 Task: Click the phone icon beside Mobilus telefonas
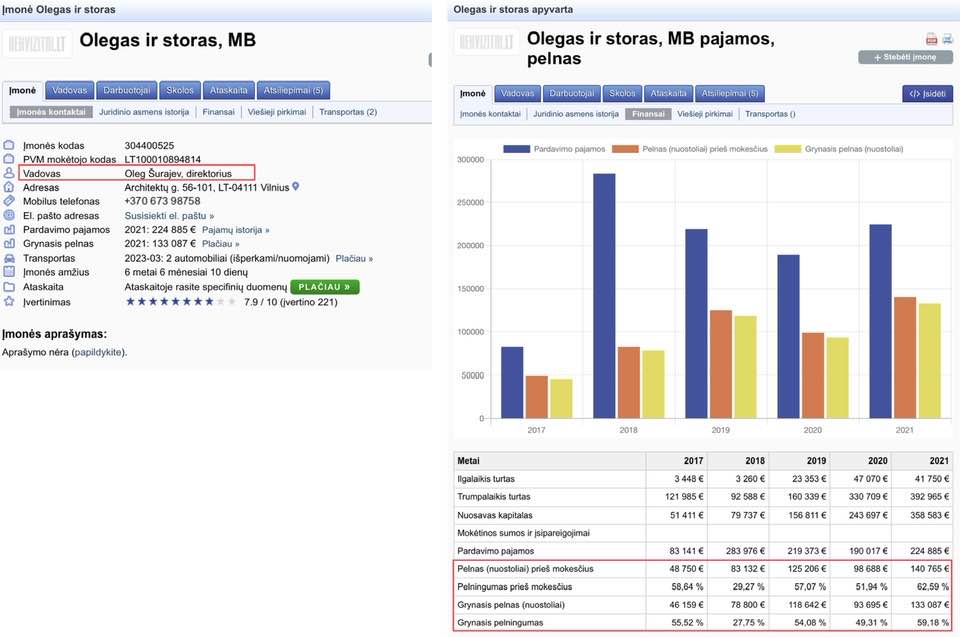tap(9, 201)
